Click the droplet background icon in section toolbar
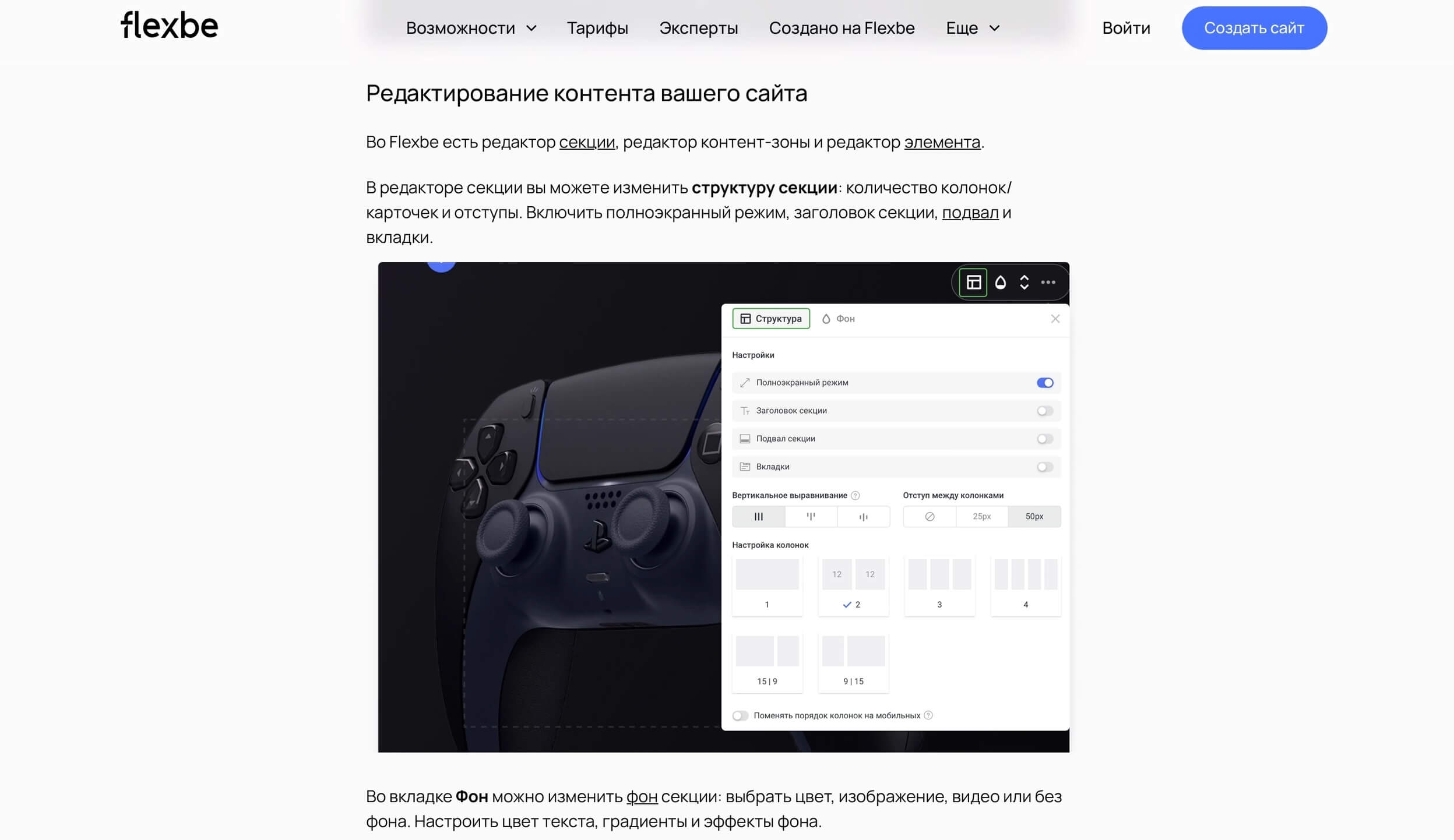 point(1001,283)
